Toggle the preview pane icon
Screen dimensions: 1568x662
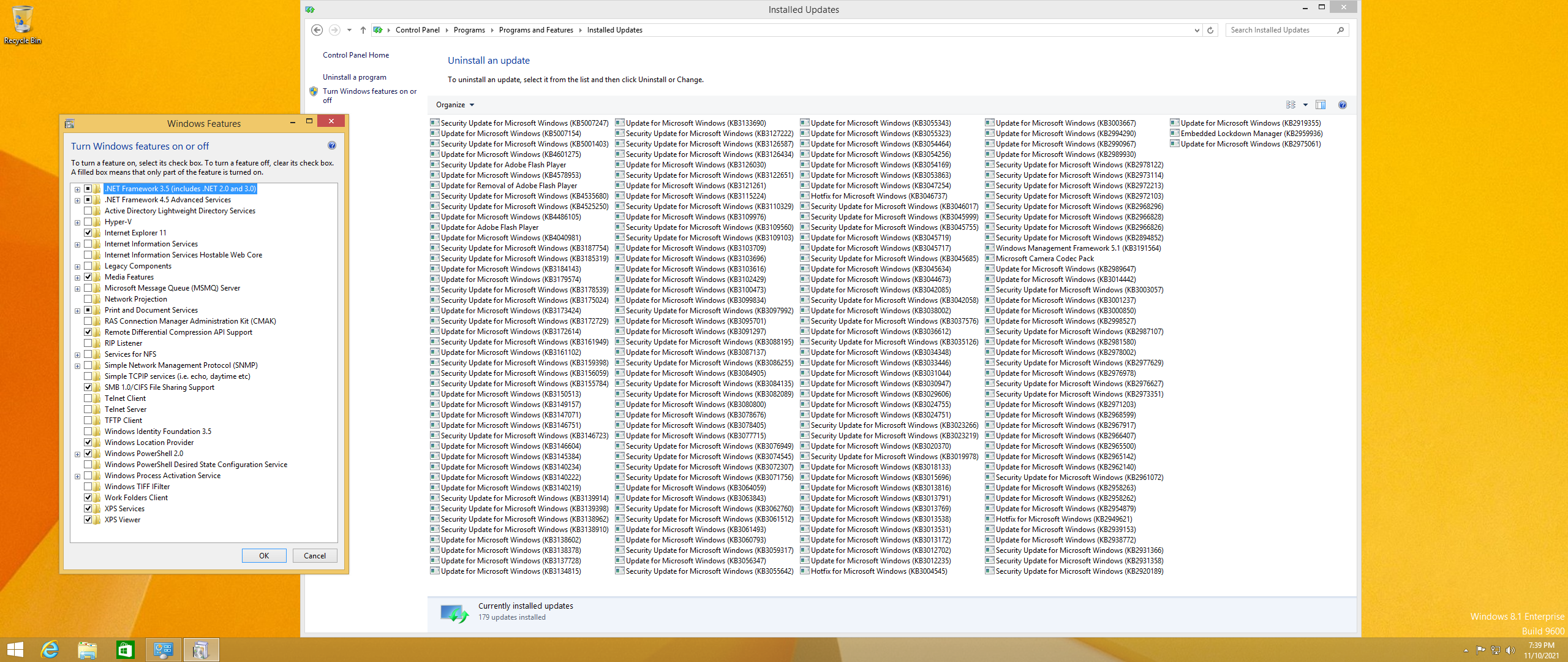pos(1321,105)
